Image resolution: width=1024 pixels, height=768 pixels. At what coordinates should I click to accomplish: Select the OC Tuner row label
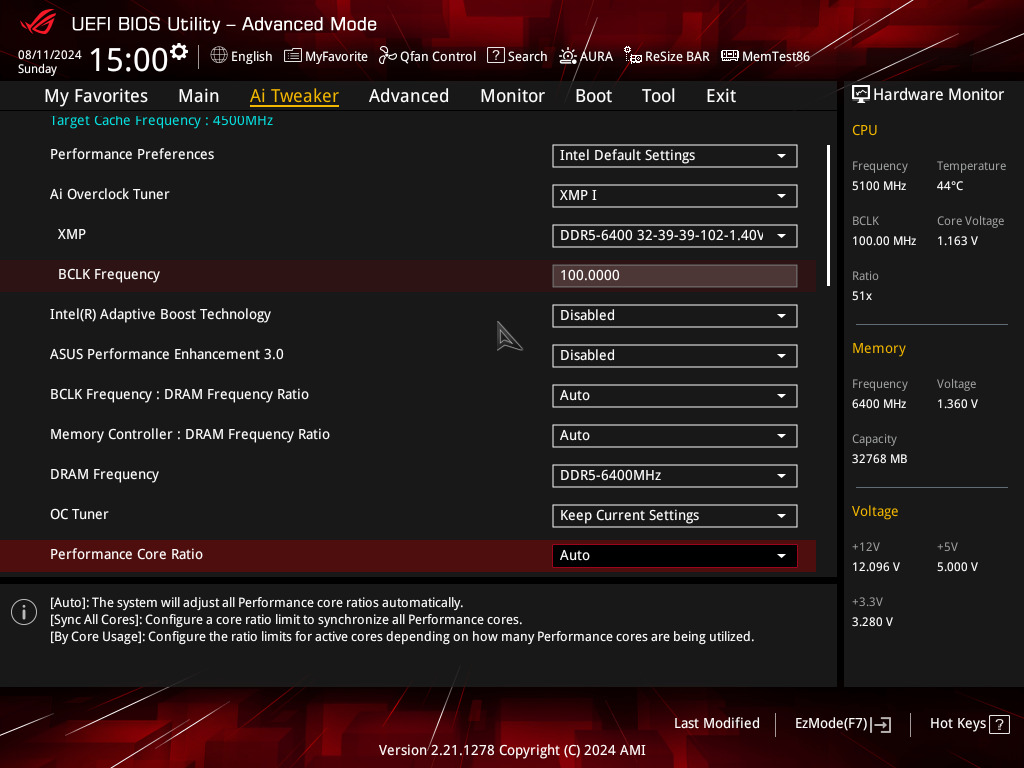(x=79, y=514)
